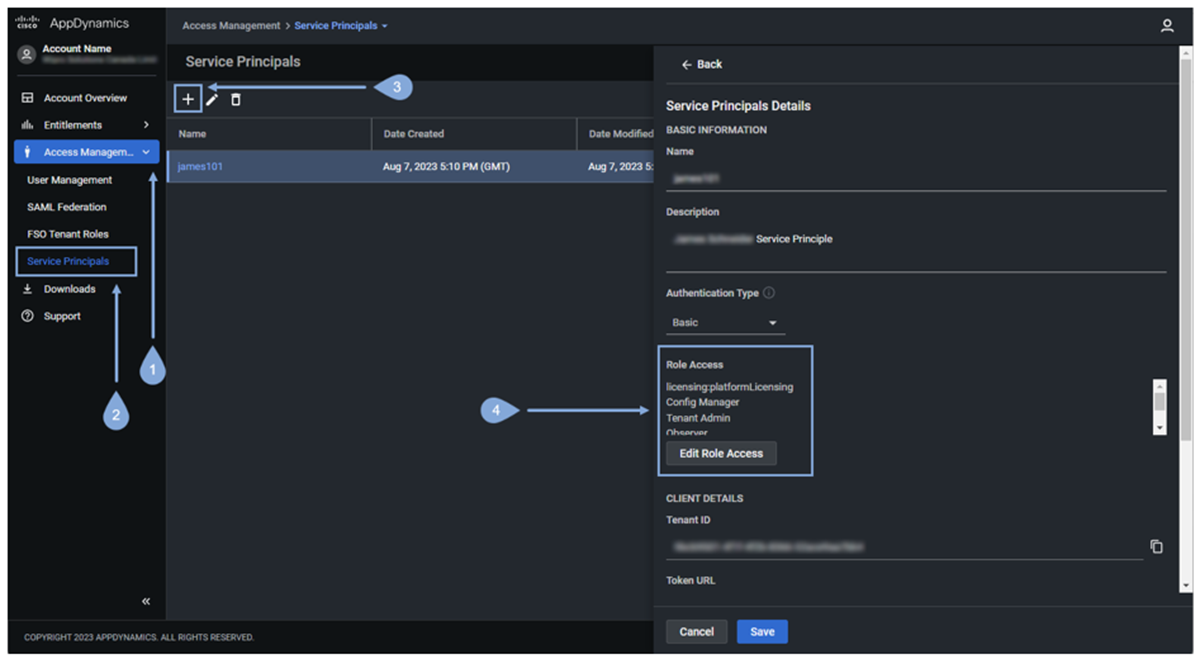The height and width of the screenshot is (659, 1200).
Task: Click the Edit Role Access button
Action: coord(721,453)
